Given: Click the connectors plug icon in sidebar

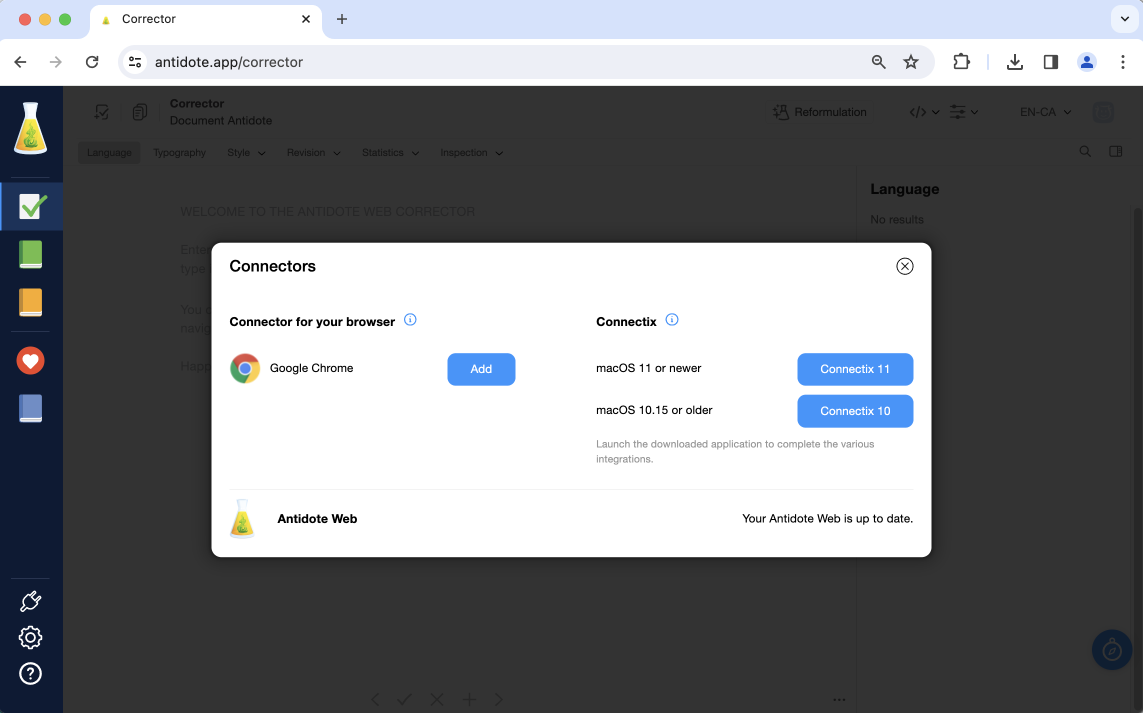Looking at the screenshot, I should pyautogui.click(x=31, y=601).
